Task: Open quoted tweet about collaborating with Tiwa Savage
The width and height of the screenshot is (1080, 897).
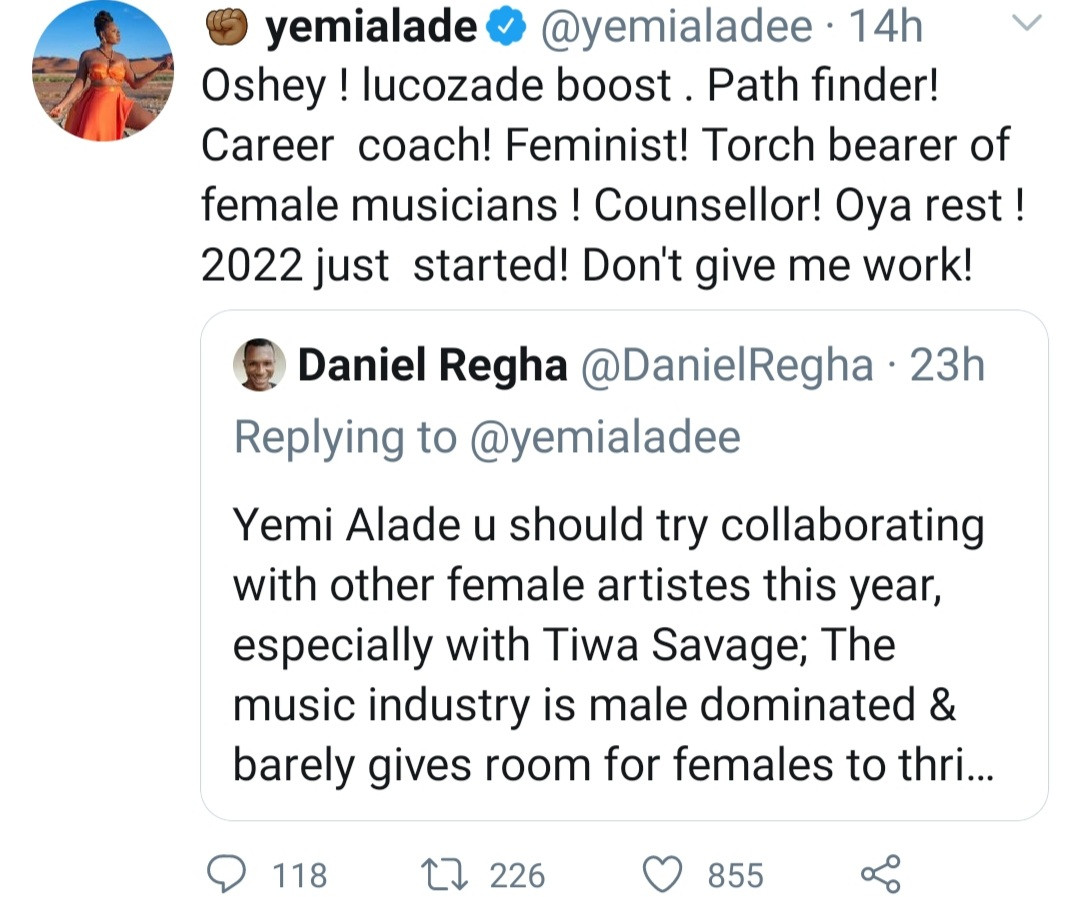Action: pos(608,645)
